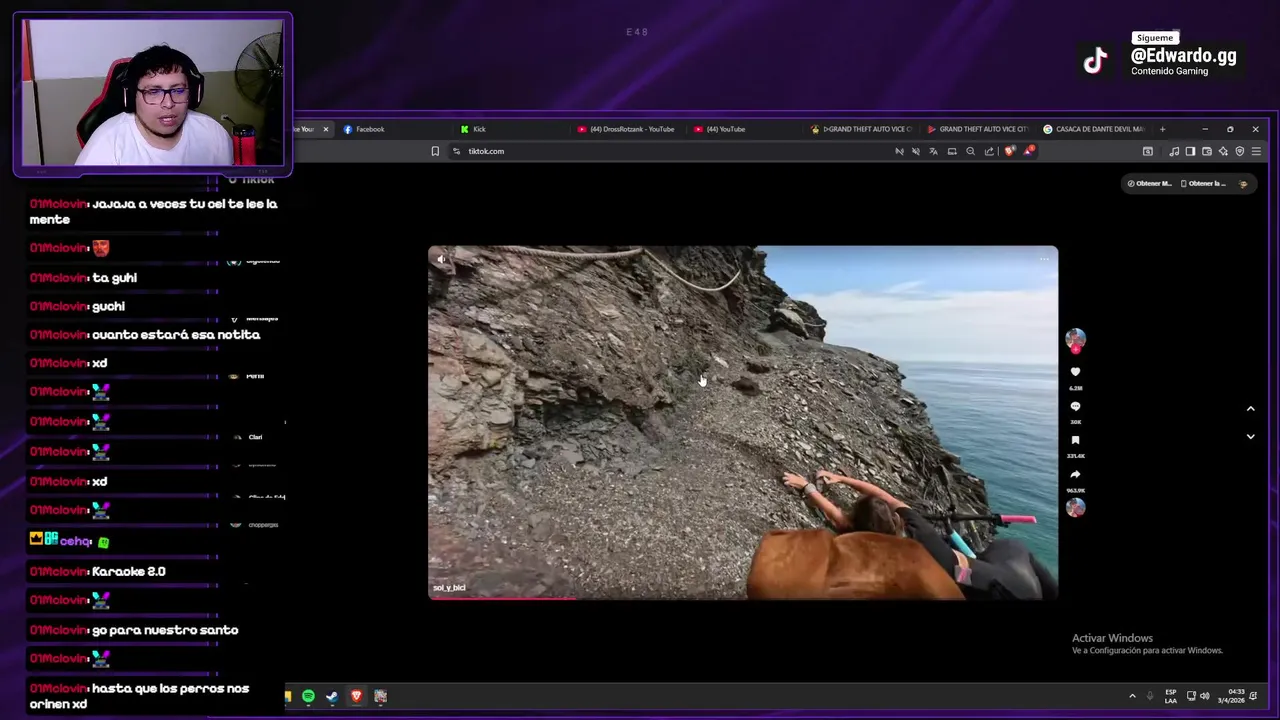Click the zoom magnifier icon in address bar
This screenshot has width=1280, height=720.
point(970,151)
